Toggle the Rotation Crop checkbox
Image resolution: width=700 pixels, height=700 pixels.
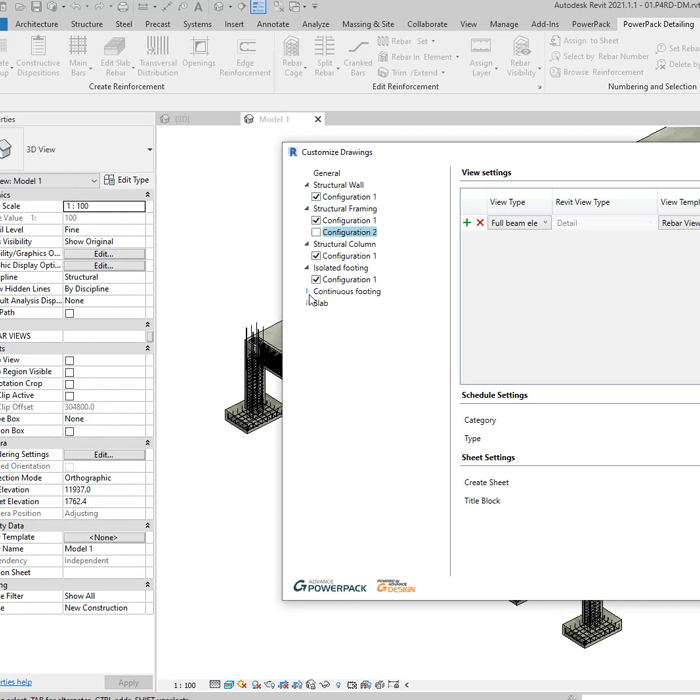(x=70, y=384)
